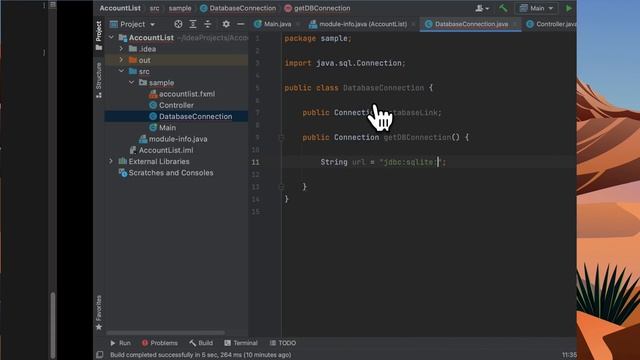
Task: Click the Collapse All icon in Project panel
Action: 207,24
